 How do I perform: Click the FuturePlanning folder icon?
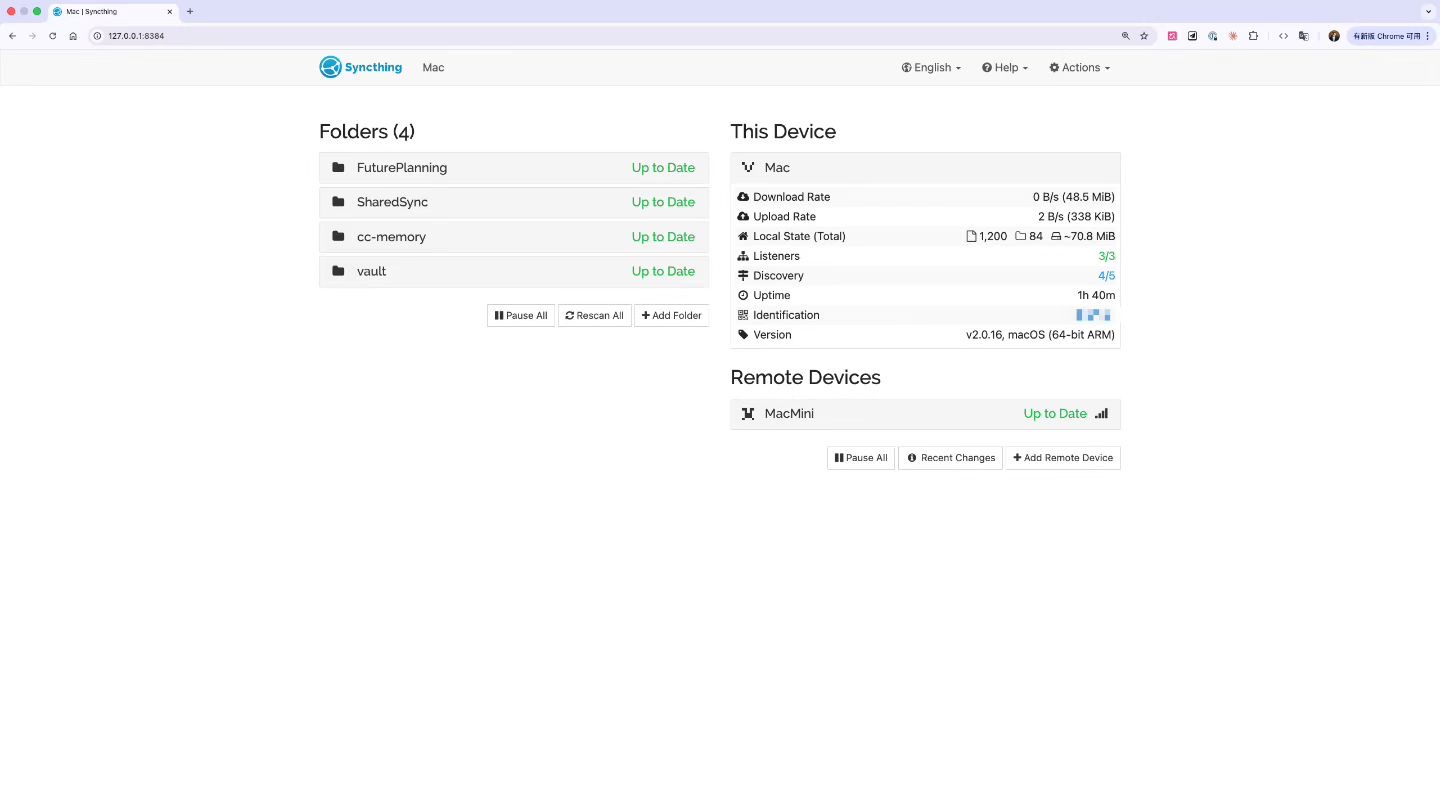click(338, 168)
